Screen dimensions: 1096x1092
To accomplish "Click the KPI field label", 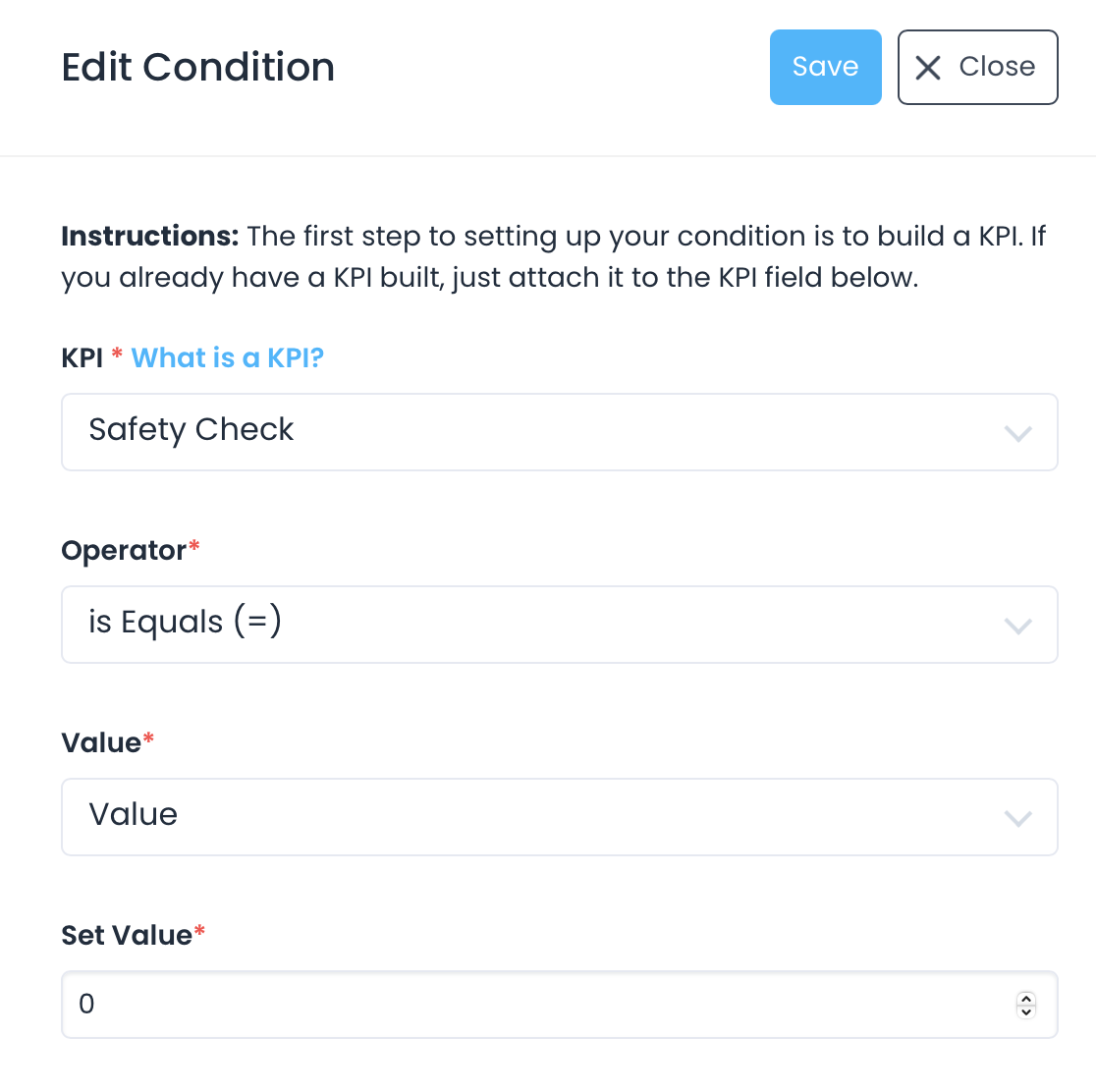I will [82, 358].
